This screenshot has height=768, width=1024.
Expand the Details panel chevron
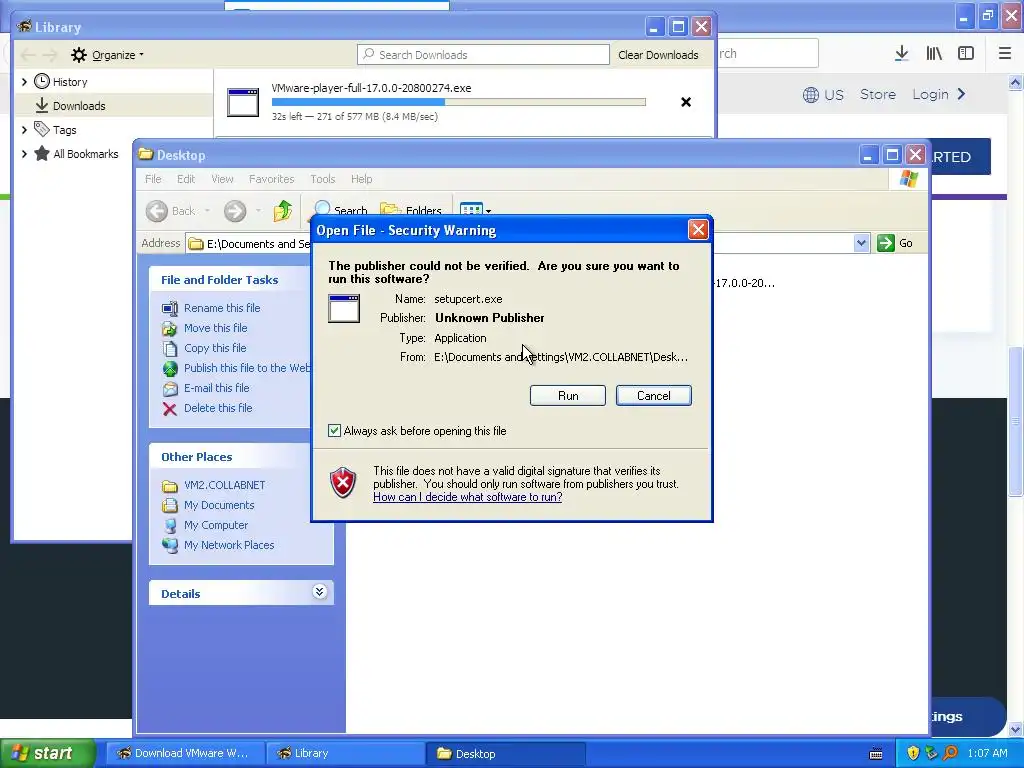click(x=319, y=592)
